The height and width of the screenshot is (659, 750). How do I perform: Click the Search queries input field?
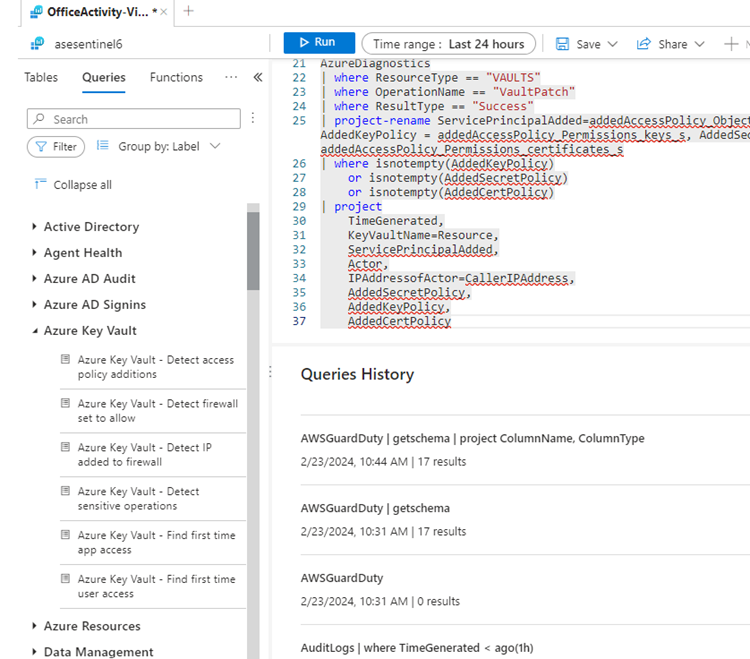point(133,119)
